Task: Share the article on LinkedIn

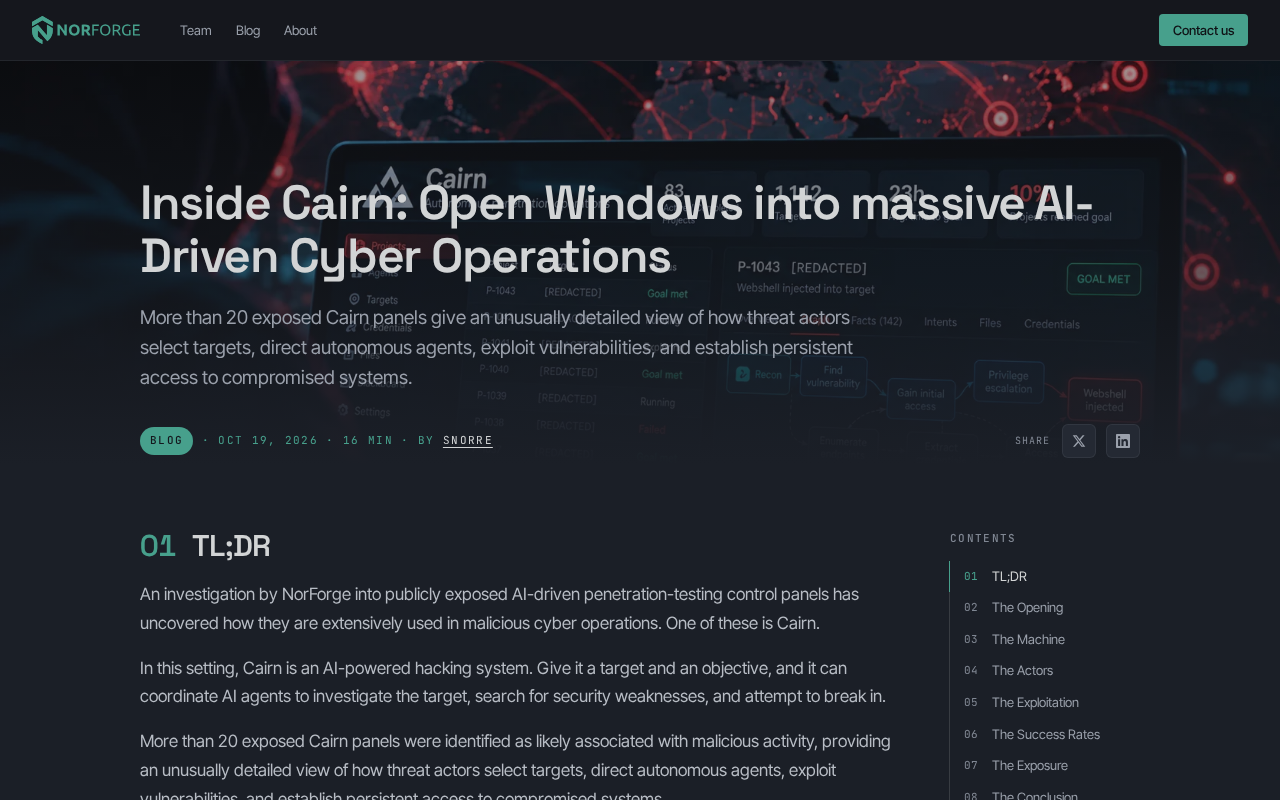Action: click(1123, 441)
